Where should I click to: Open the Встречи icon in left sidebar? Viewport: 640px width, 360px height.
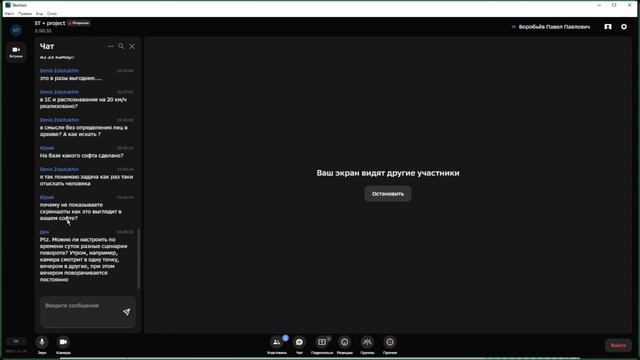click(x=16, y=52)
